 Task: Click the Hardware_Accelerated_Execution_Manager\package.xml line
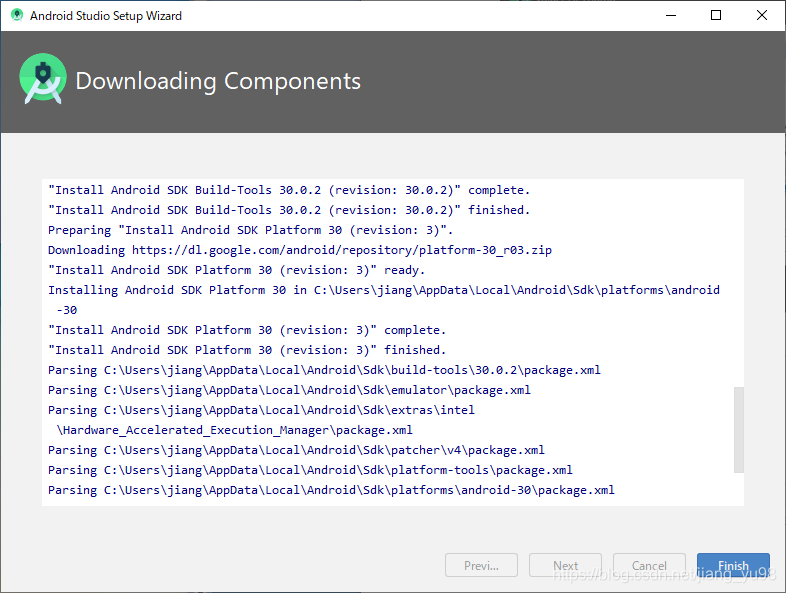[235, 431]
